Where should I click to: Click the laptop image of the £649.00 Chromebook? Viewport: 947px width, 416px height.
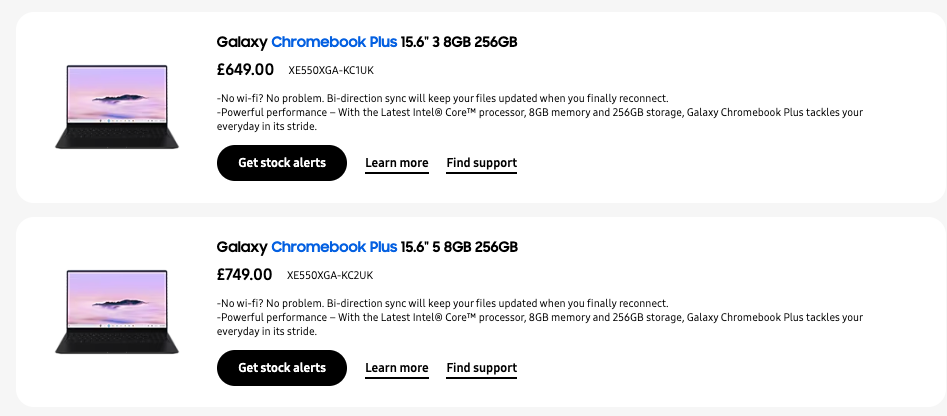(x=116, y=107)
